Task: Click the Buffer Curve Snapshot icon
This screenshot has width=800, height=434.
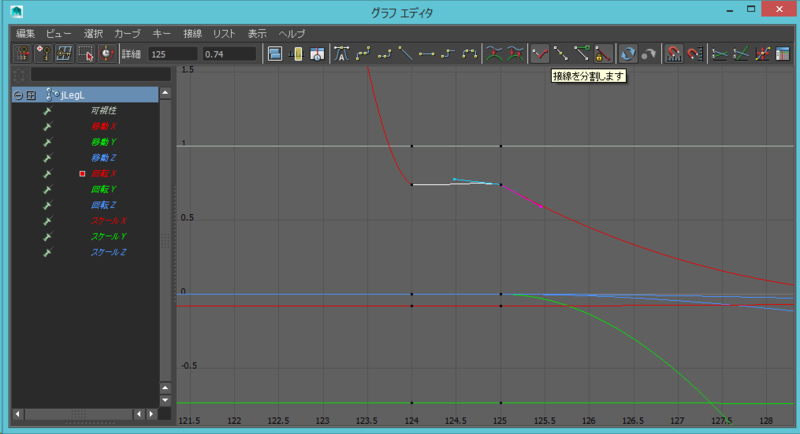Action: point(494,54)
